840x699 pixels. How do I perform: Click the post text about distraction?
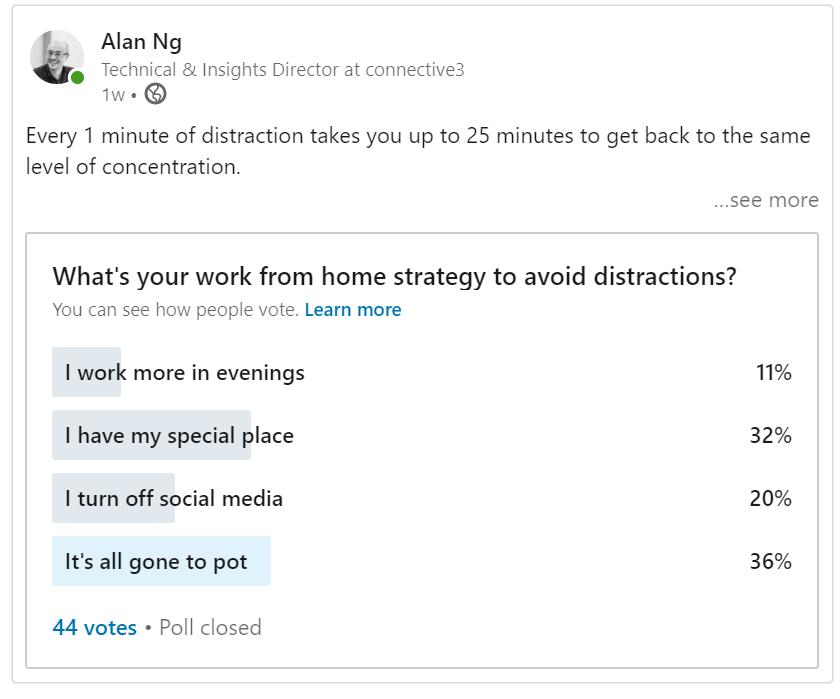[x=418, y=151]
